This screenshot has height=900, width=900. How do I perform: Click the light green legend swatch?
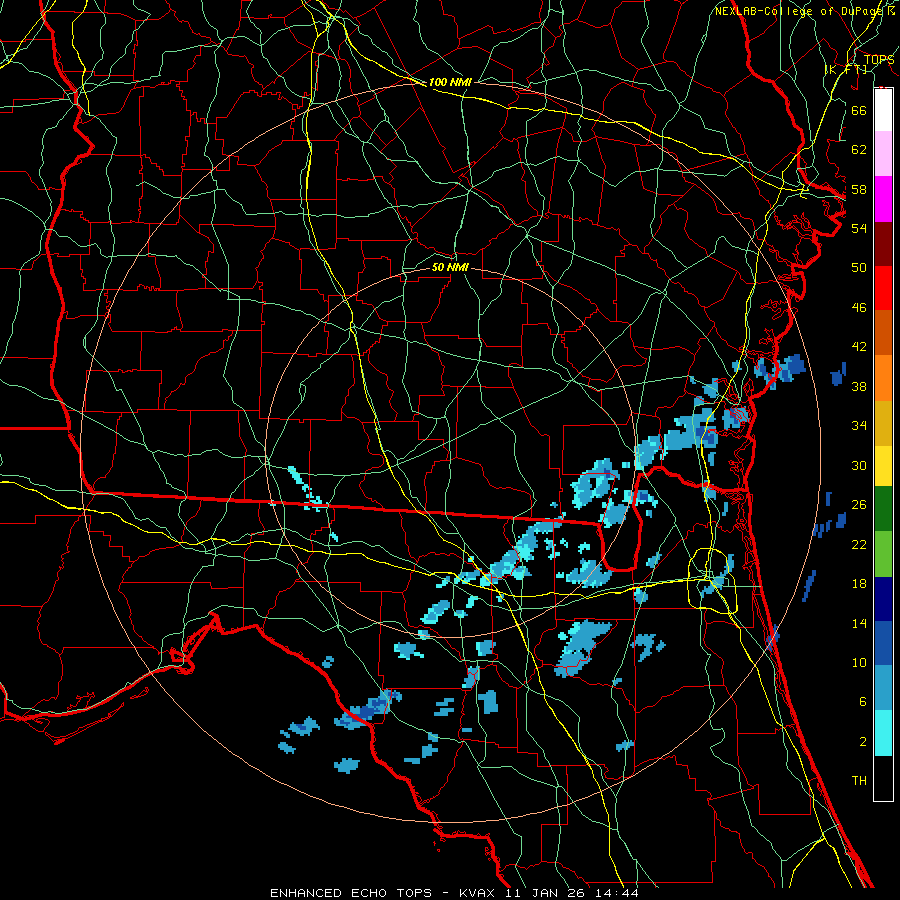click(883, 554)
